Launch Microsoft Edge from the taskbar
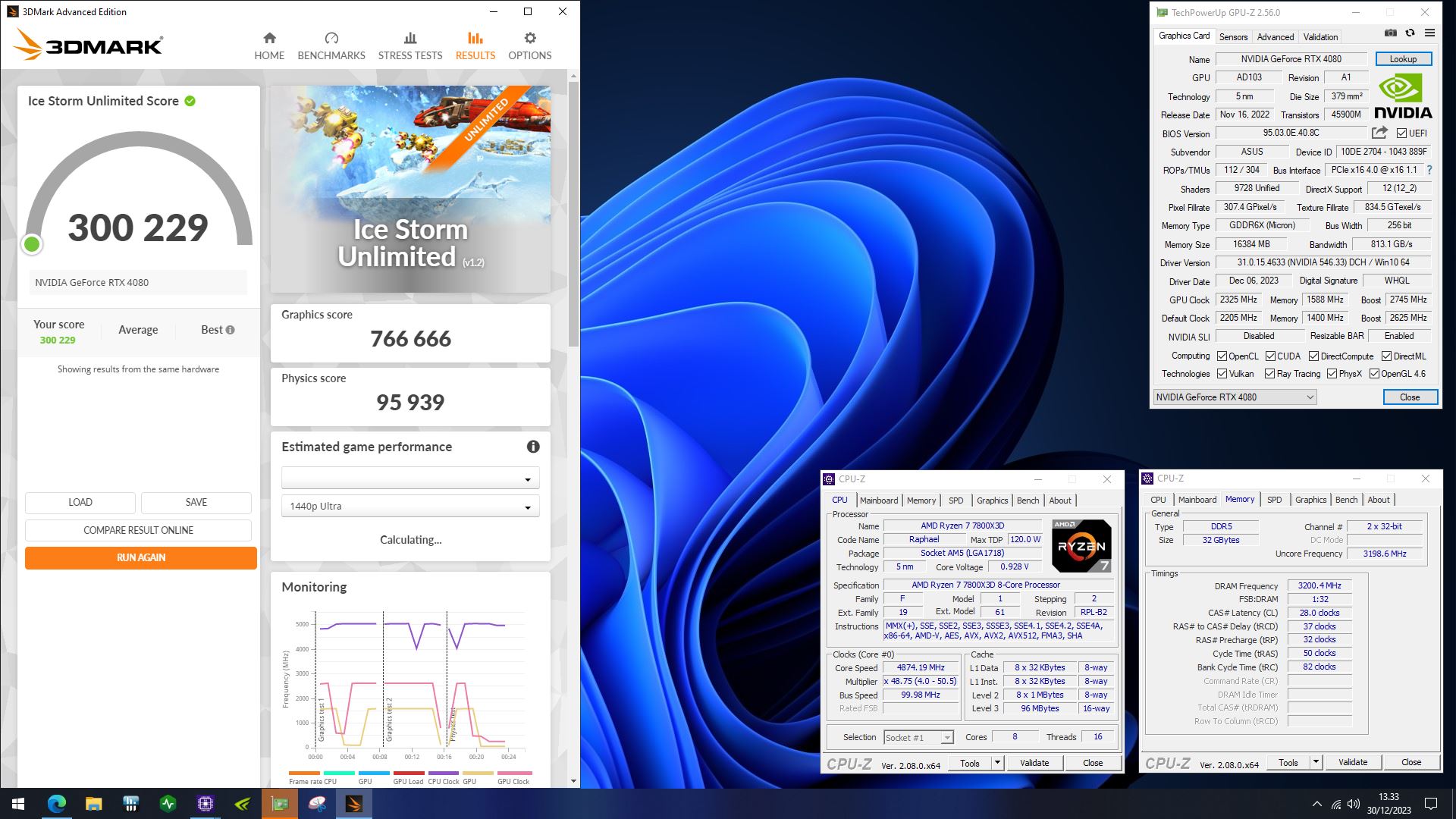Screen dimensions: 1456x819 pyautogui.click(x=56, y=804)
